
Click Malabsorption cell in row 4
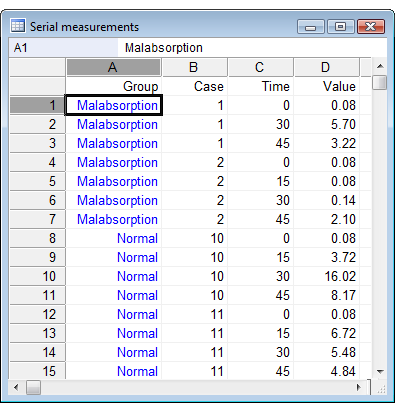click(114, 162)
